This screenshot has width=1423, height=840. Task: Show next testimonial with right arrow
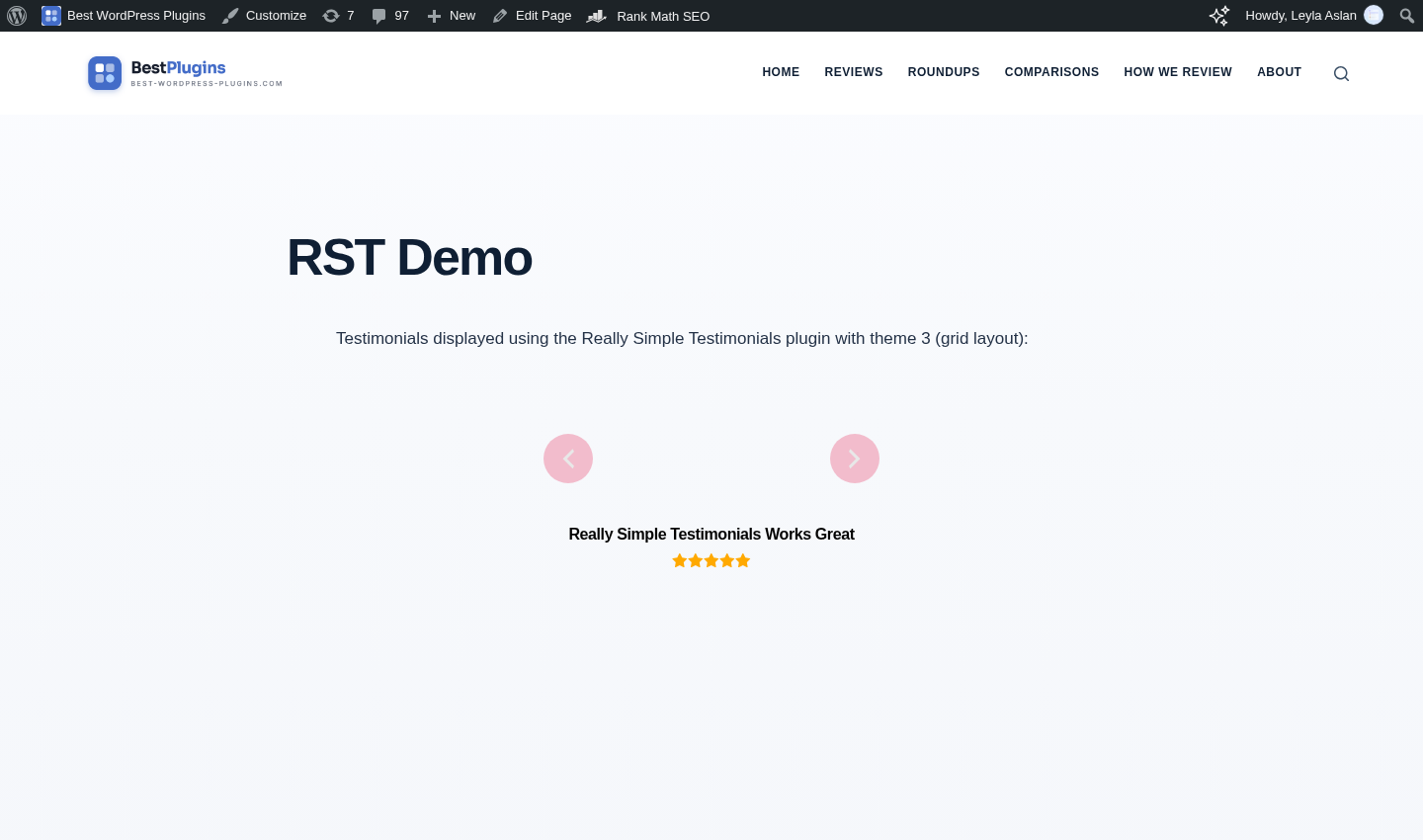[x=855, y=459]
